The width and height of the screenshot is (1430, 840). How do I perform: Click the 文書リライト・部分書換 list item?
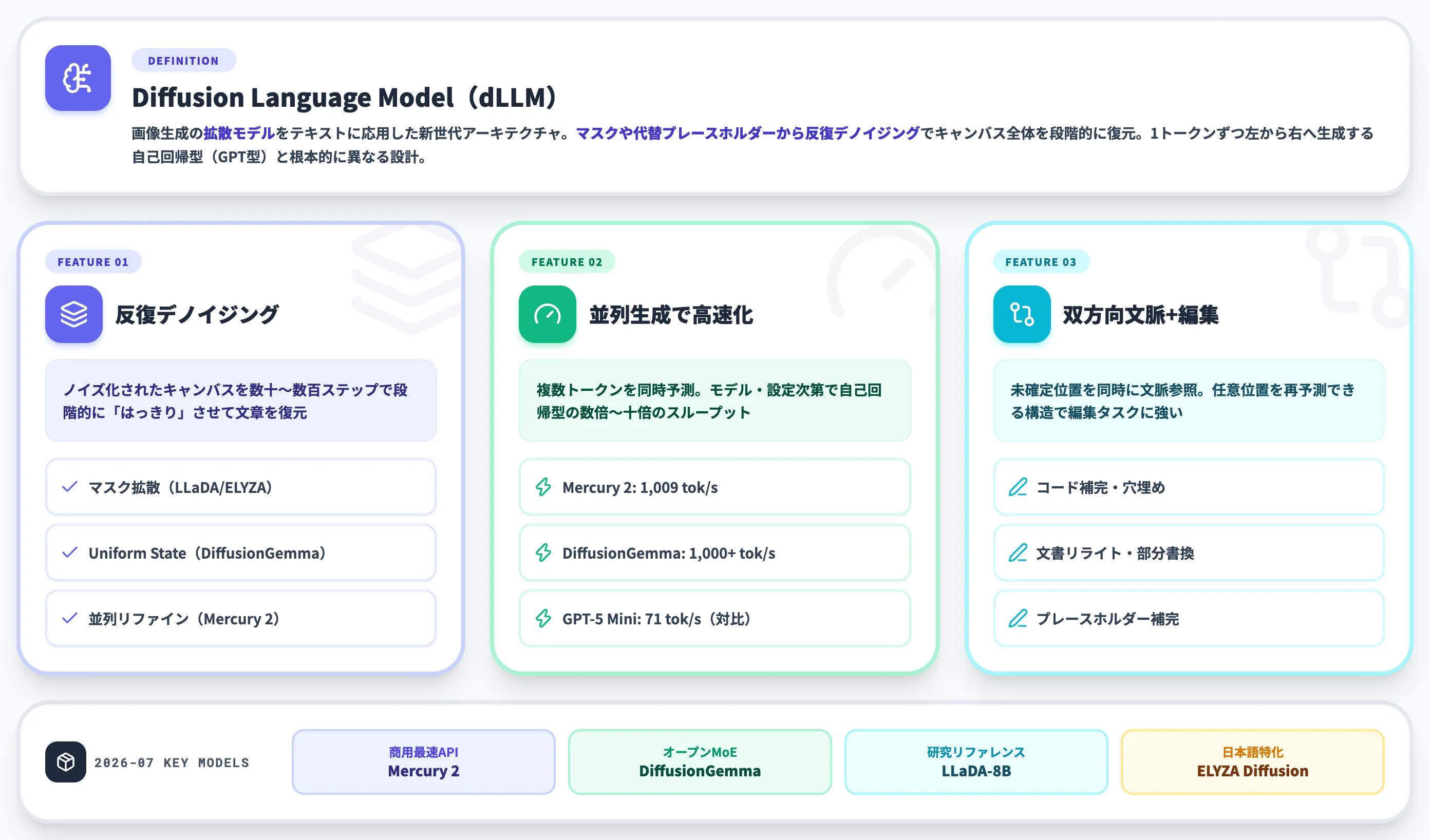[x=1189, y=552]
